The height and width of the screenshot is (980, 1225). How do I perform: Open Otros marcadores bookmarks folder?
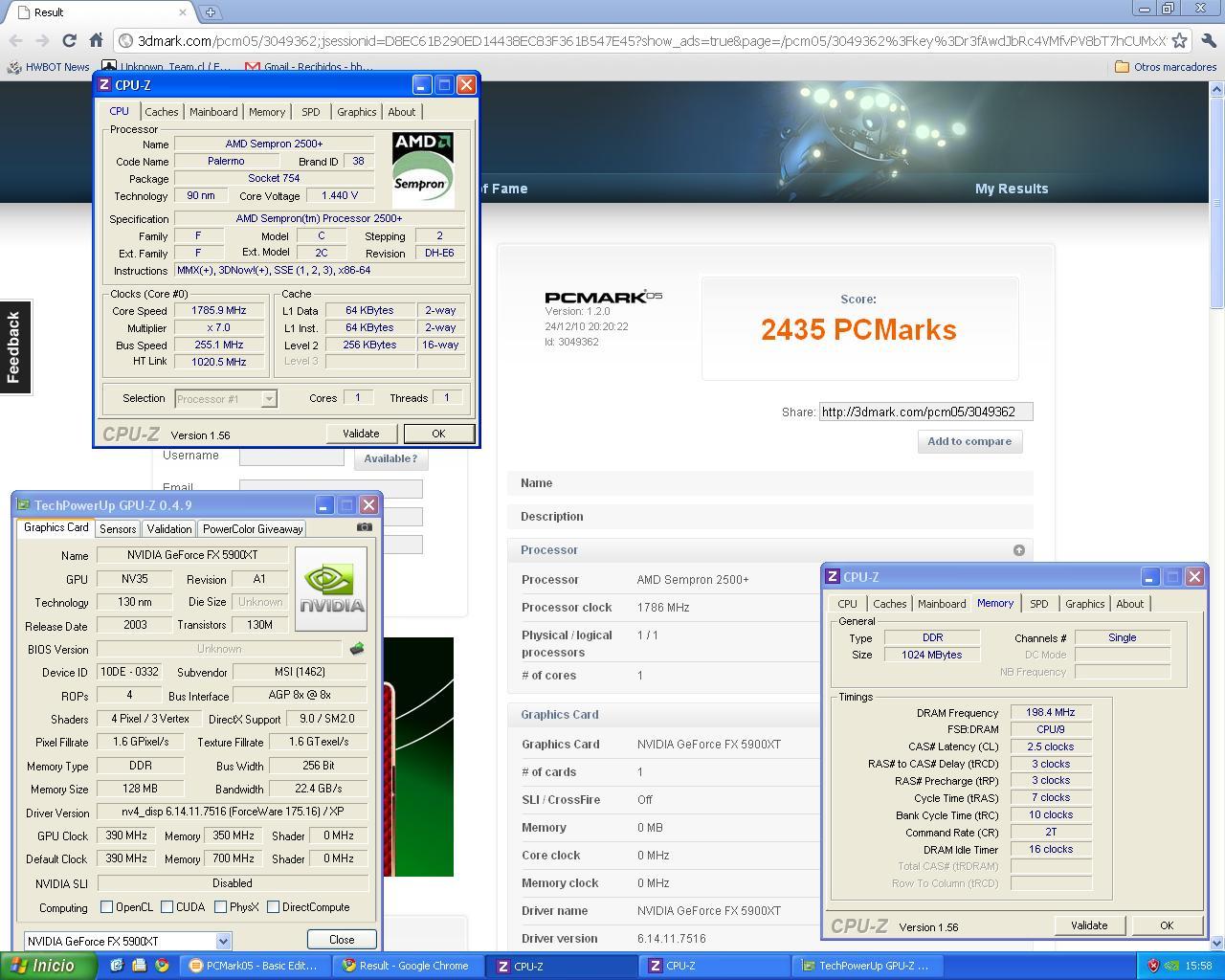[x=1166, y=67]
